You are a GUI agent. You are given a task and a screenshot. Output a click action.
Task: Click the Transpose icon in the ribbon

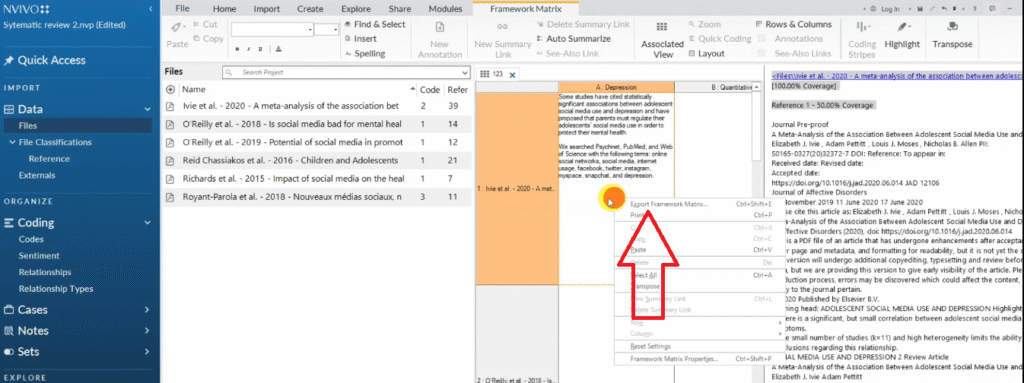click(952, 27)
